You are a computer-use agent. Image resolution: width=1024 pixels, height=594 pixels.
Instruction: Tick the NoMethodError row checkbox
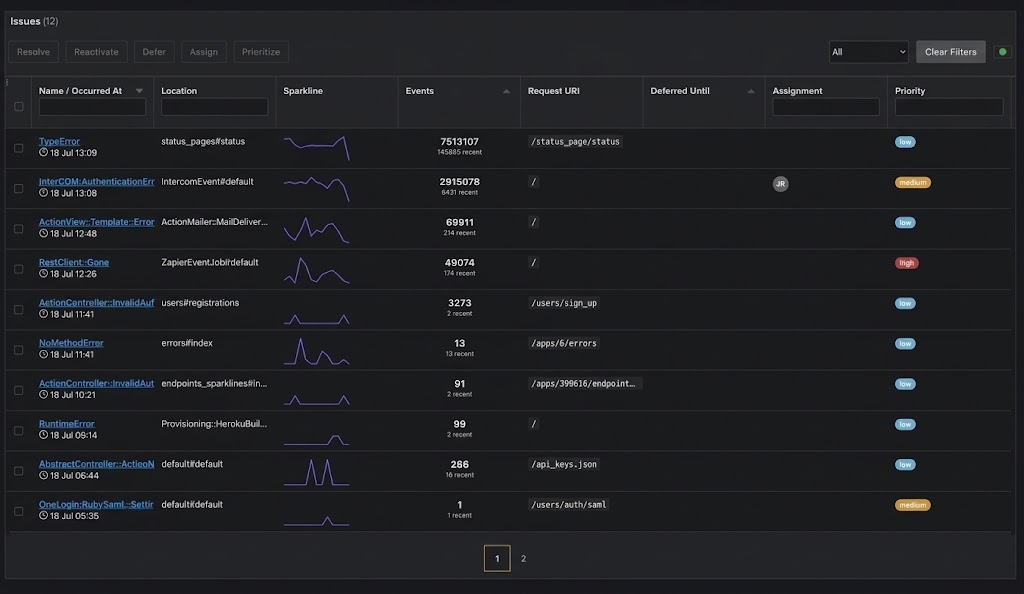pos(18,350)
